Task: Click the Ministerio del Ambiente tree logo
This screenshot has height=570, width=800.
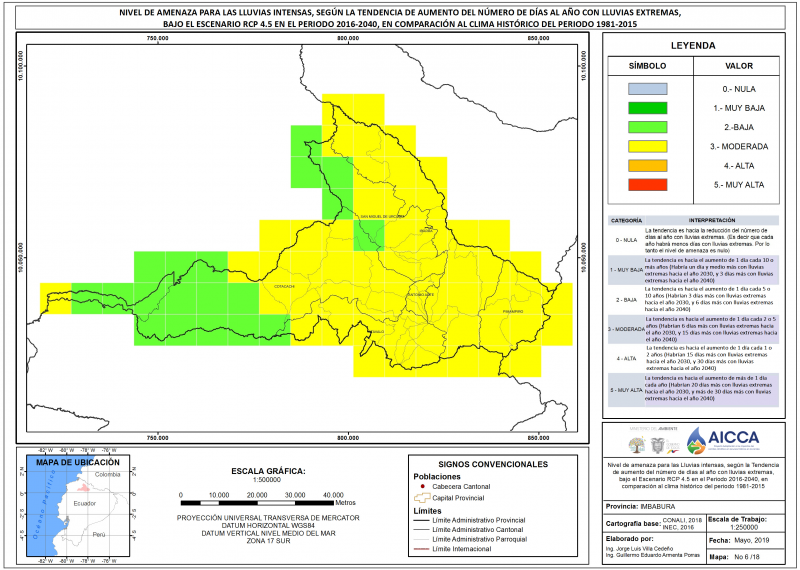Action: click(x=637, y=444)
